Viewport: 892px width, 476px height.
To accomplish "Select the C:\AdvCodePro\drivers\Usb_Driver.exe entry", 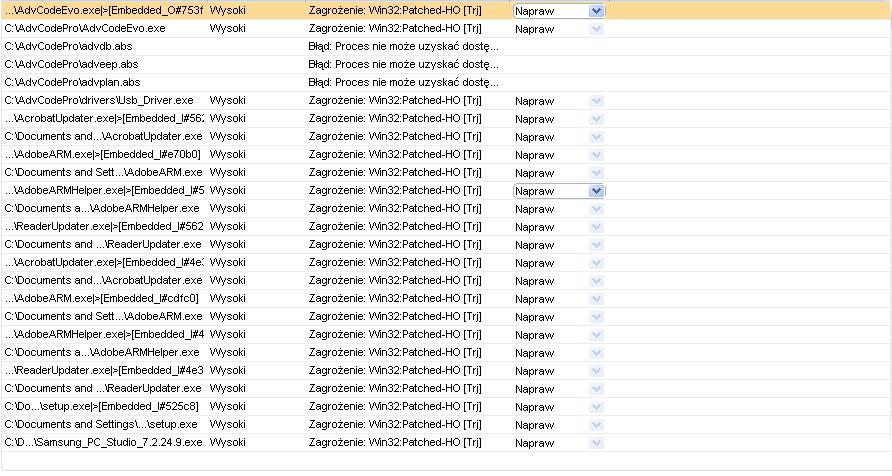I will point(446,101).
